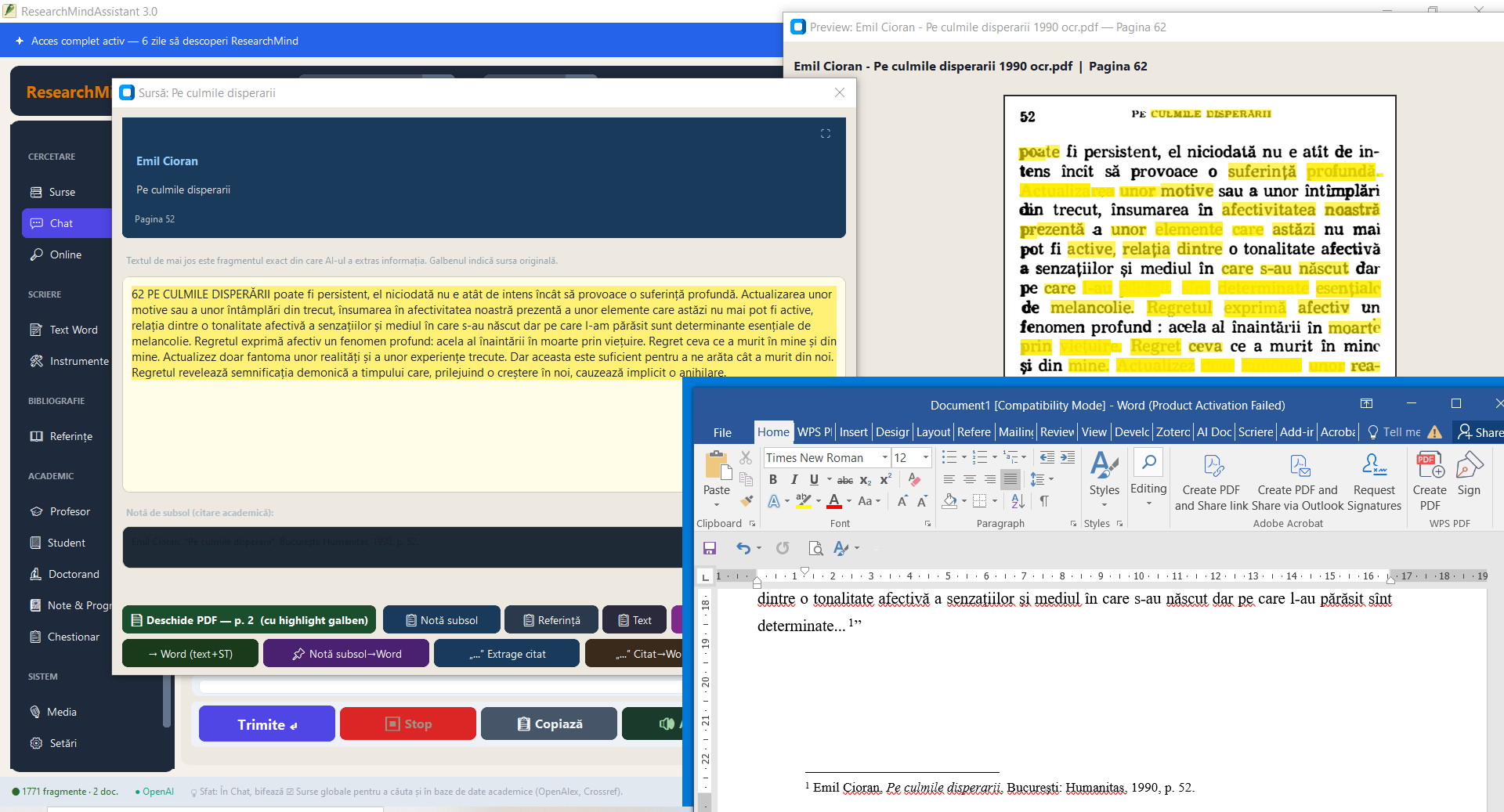The image size is (1504, 812).
Task: Toggle Bold formatting in Word
Action: coord(773,479)
